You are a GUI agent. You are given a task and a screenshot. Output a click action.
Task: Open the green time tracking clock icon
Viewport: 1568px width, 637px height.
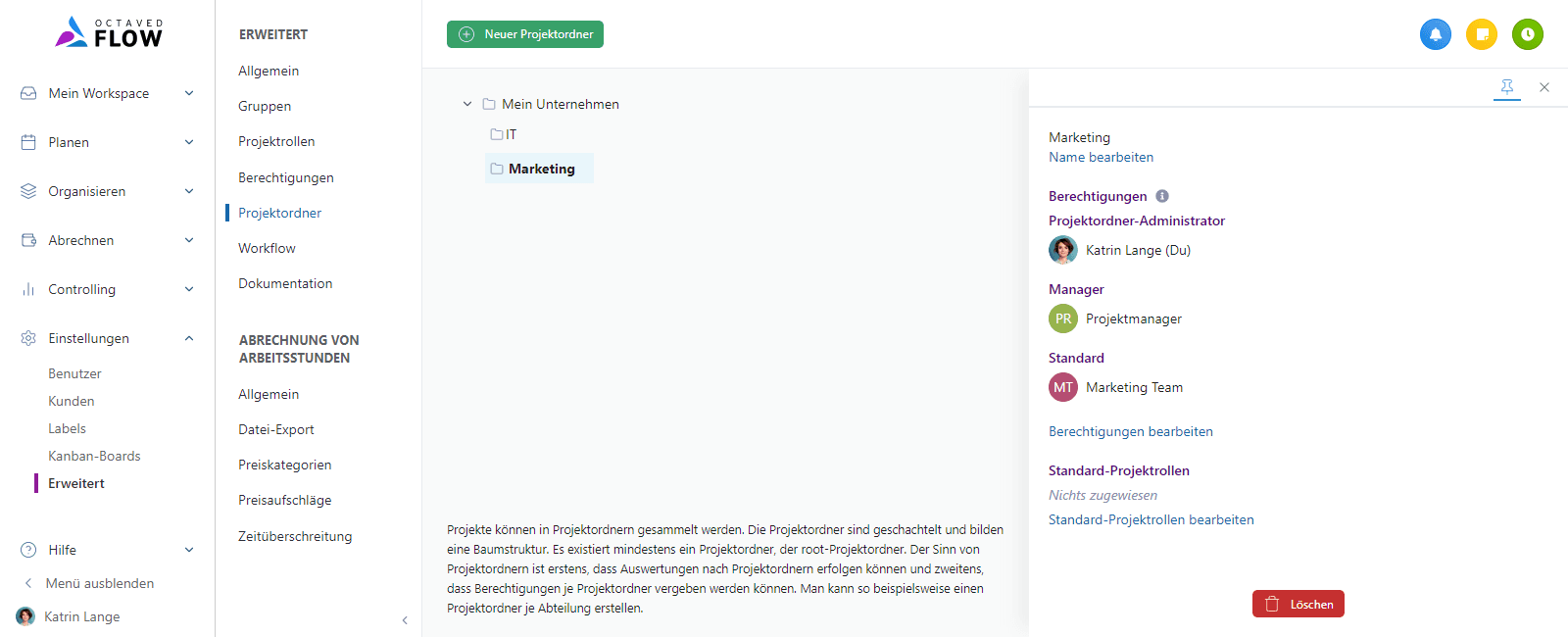pyautogui.click(x=1527, y=34)
